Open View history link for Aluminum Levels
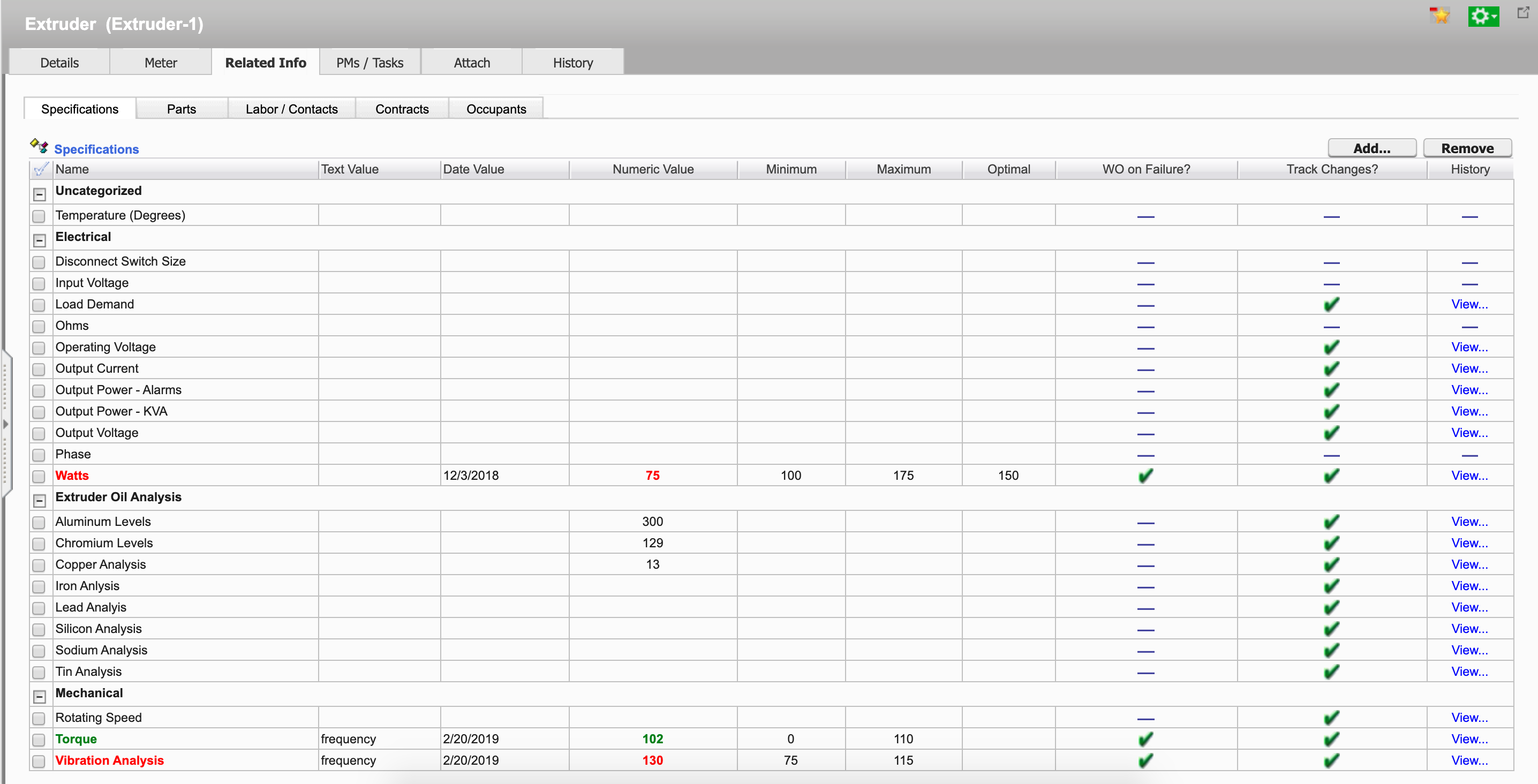Viewport: 1538px width, 784px height. (1469, 522)
